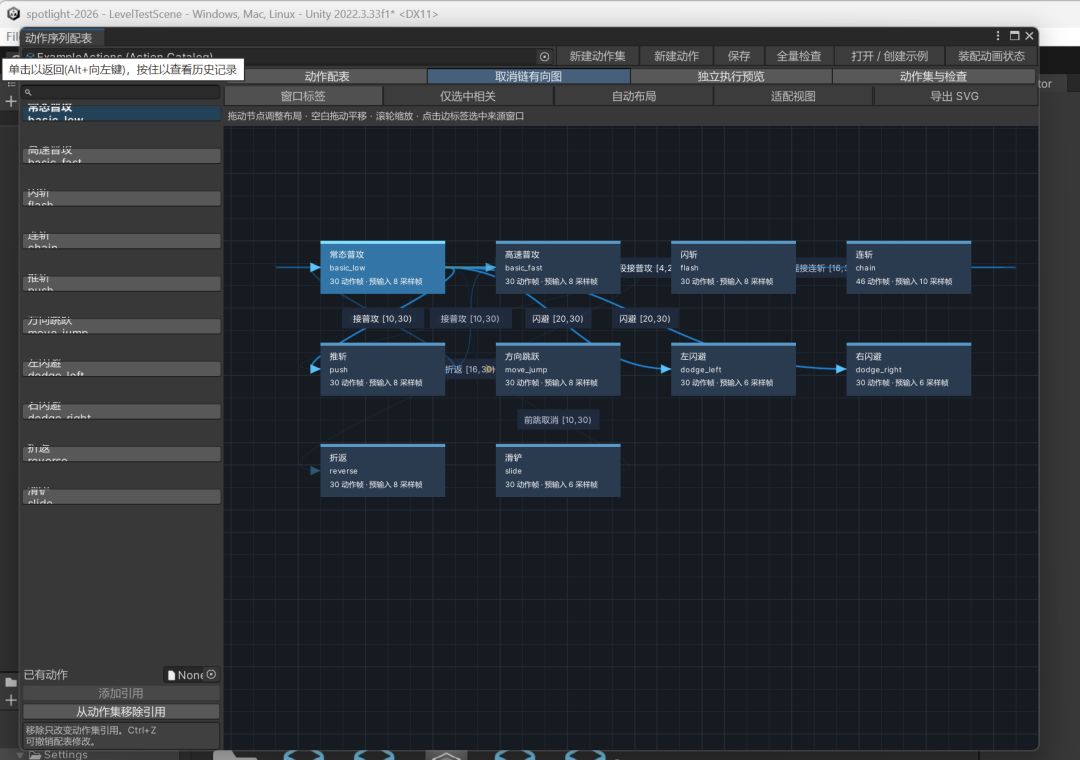
Task: Open the window's three-dot options menu
Action: coord(997,36)
